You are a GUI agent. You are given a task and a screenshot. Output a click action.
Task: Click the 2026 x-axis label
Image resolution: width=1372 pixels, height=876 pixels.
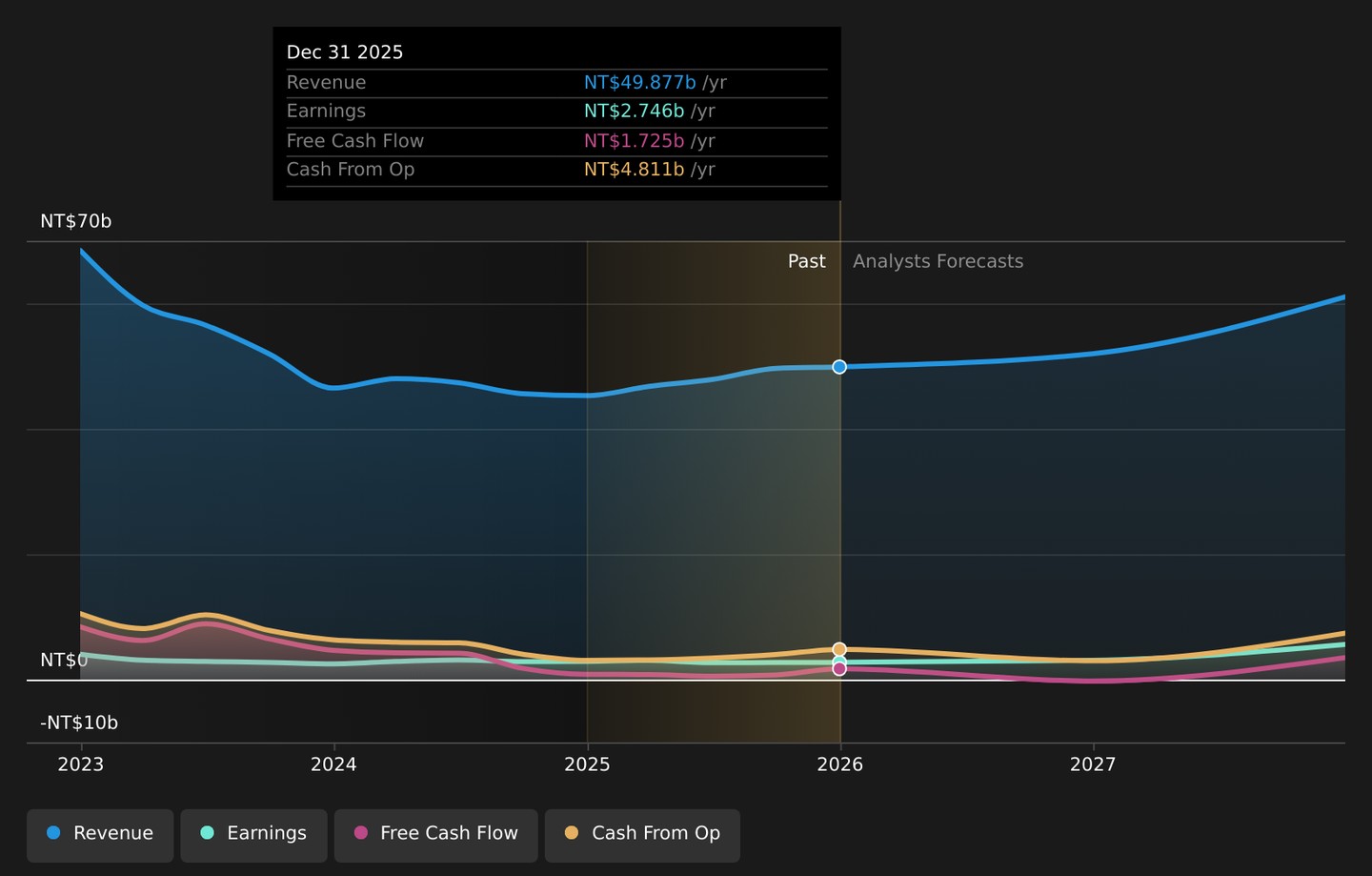839,764
